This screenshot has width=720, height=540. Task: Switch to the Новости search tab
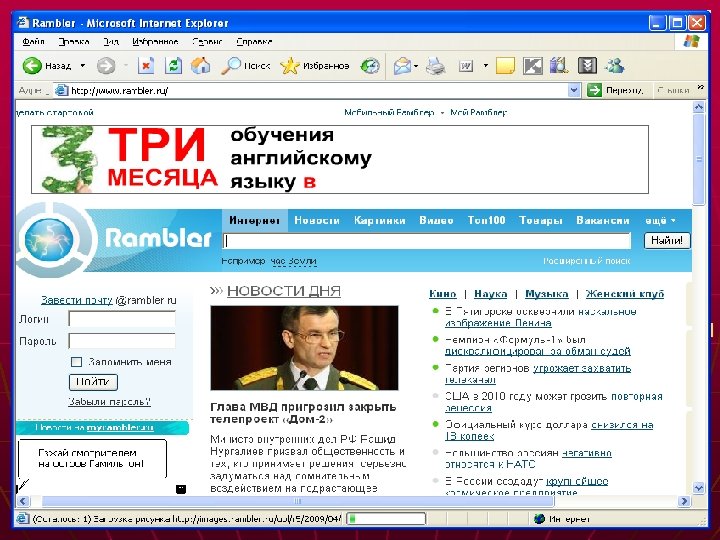point(317,220)
